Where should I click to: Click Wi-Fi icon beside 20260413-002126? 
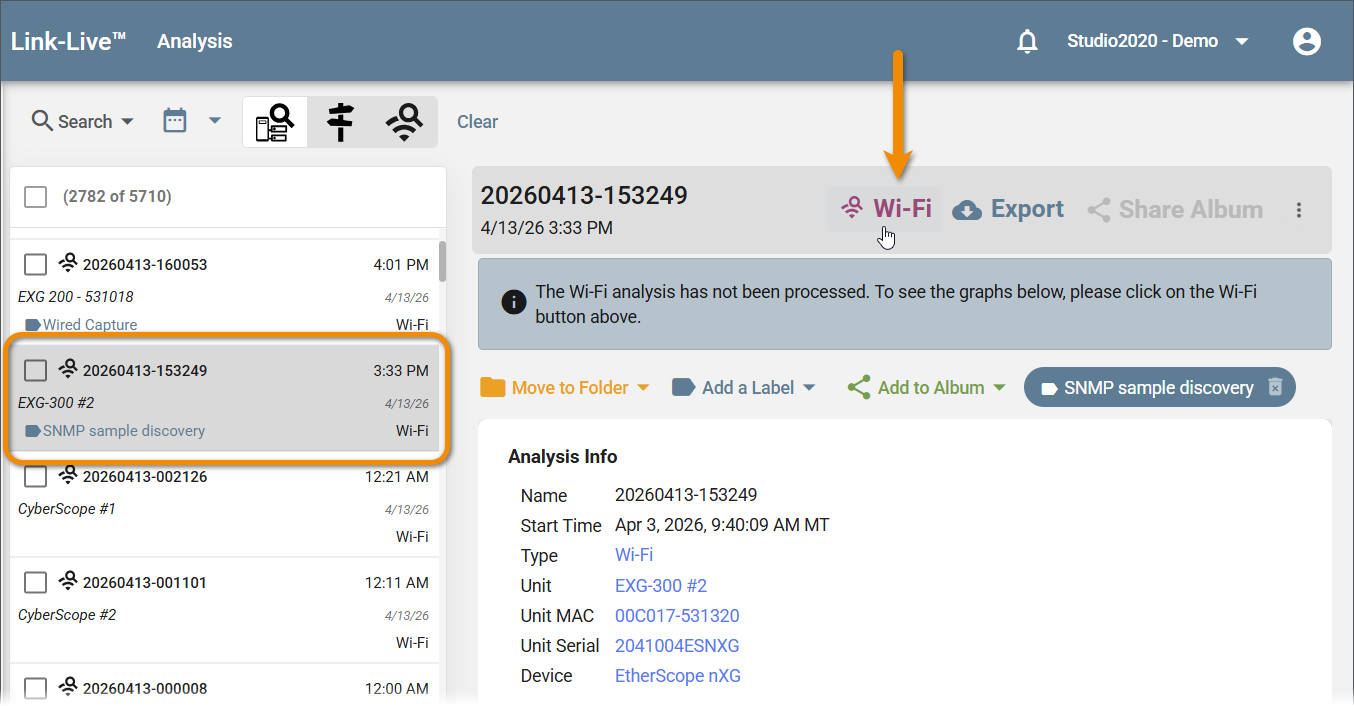coord(68,476)
